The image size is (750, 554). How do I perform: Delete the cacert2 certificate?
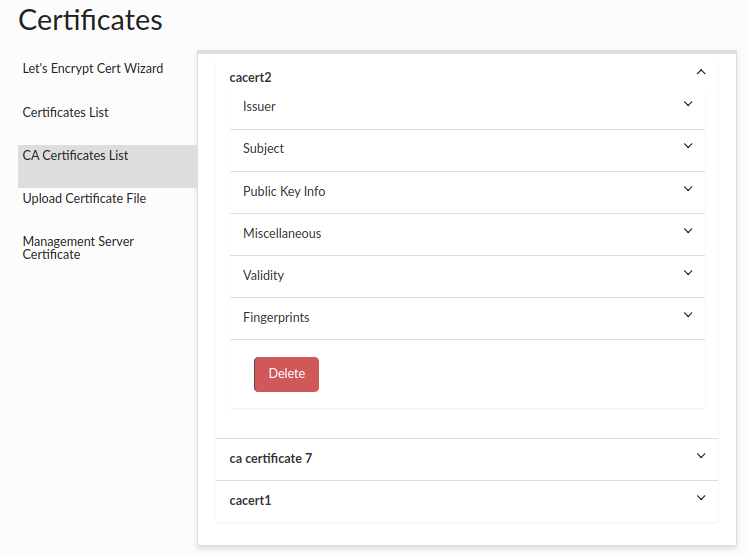(x=286, y=374)
